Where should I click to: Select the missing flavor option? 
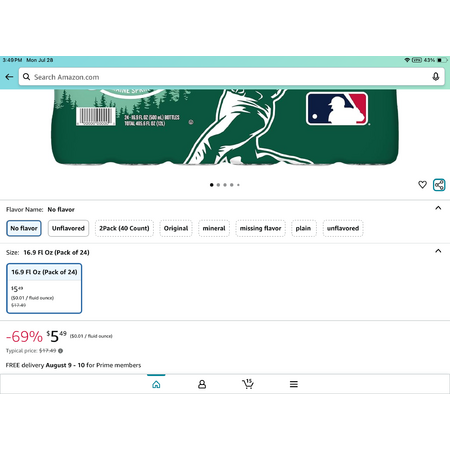[x=261, y=228]
